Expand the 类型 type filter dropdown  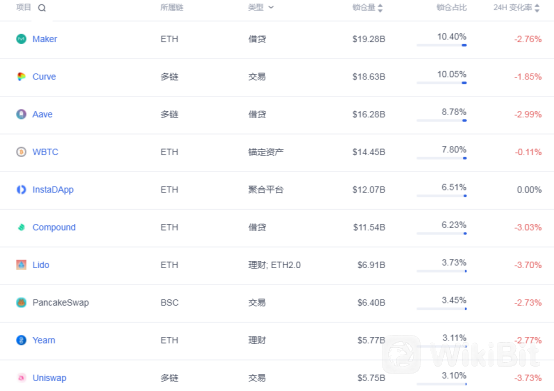261,7
